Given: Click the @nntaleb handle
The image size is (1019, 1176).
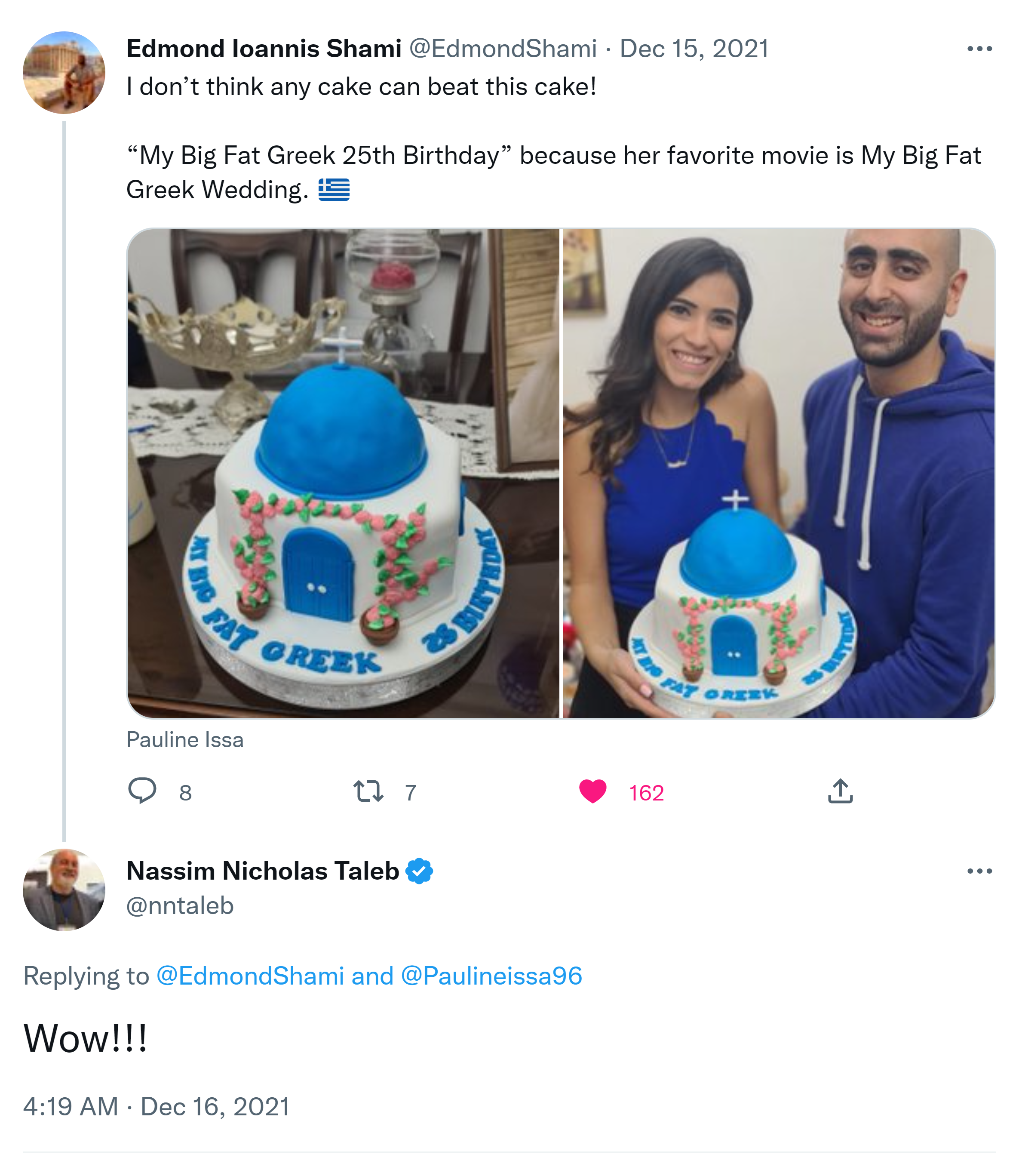Looking at the screenshot, I should 180,906.
